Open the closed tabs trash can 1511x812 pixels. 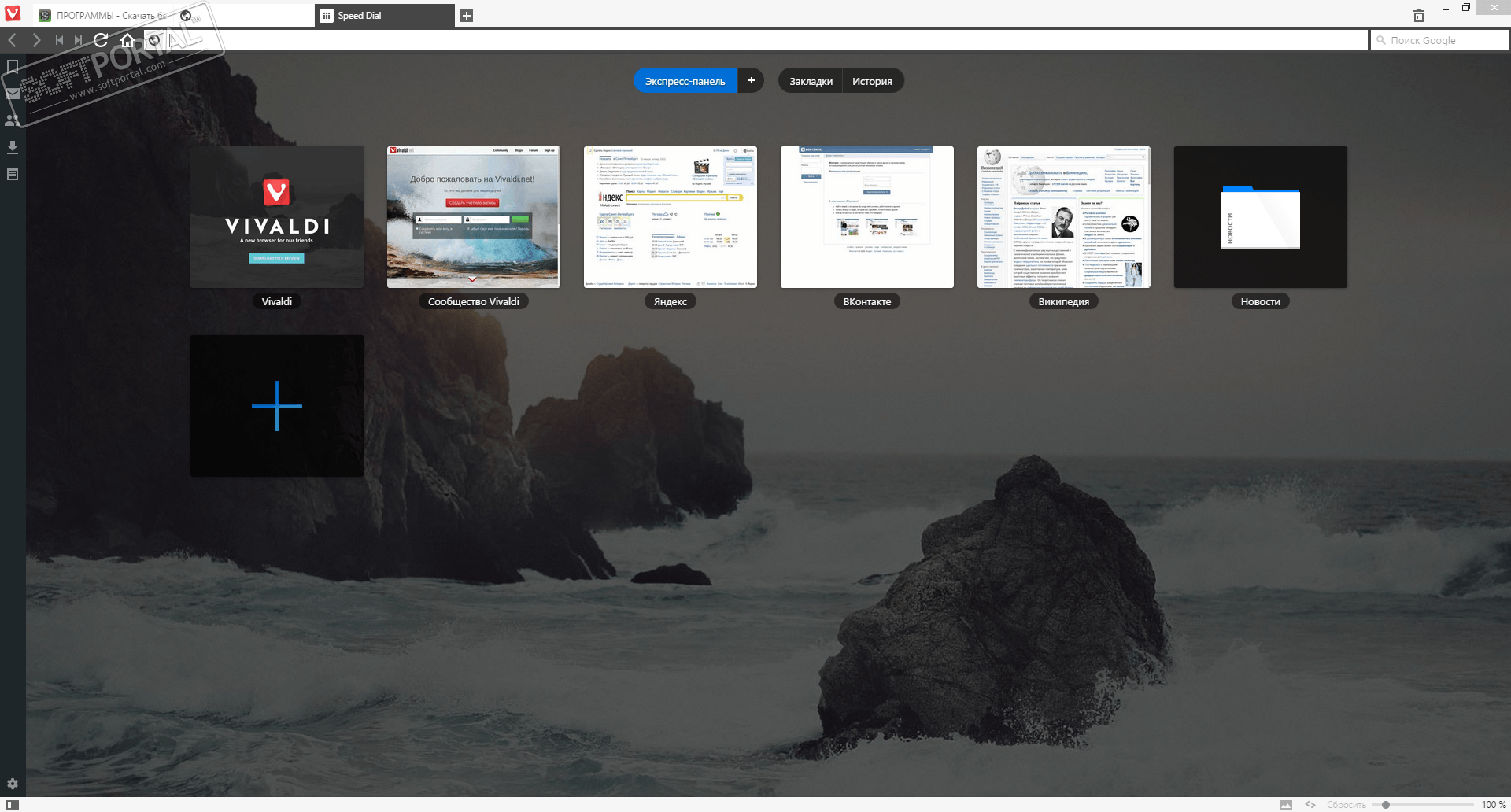(1419, 16)
